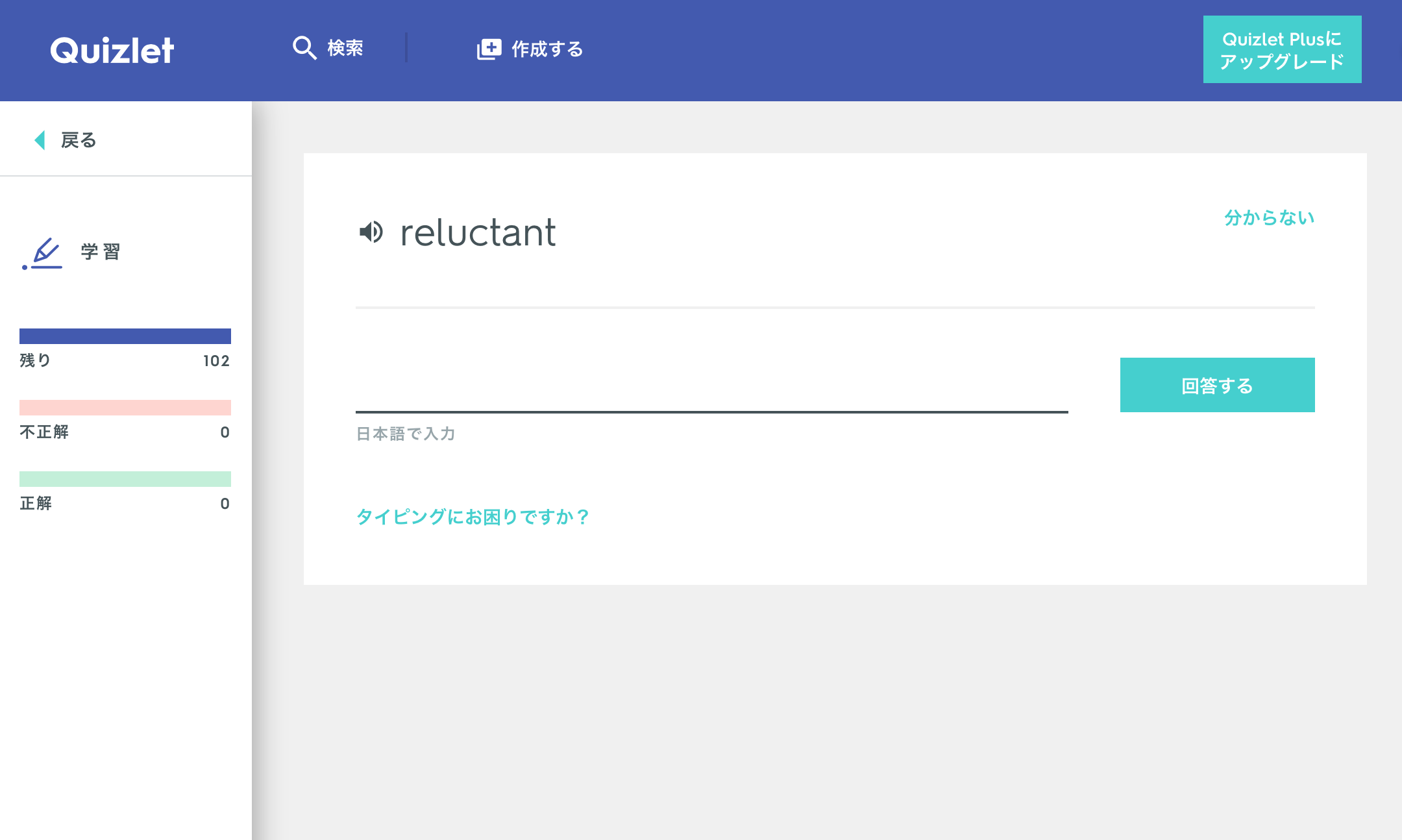Submit answer with 回答する button
The image size is (1402, 840).
pyautogui.click(x=1217, y=385)
